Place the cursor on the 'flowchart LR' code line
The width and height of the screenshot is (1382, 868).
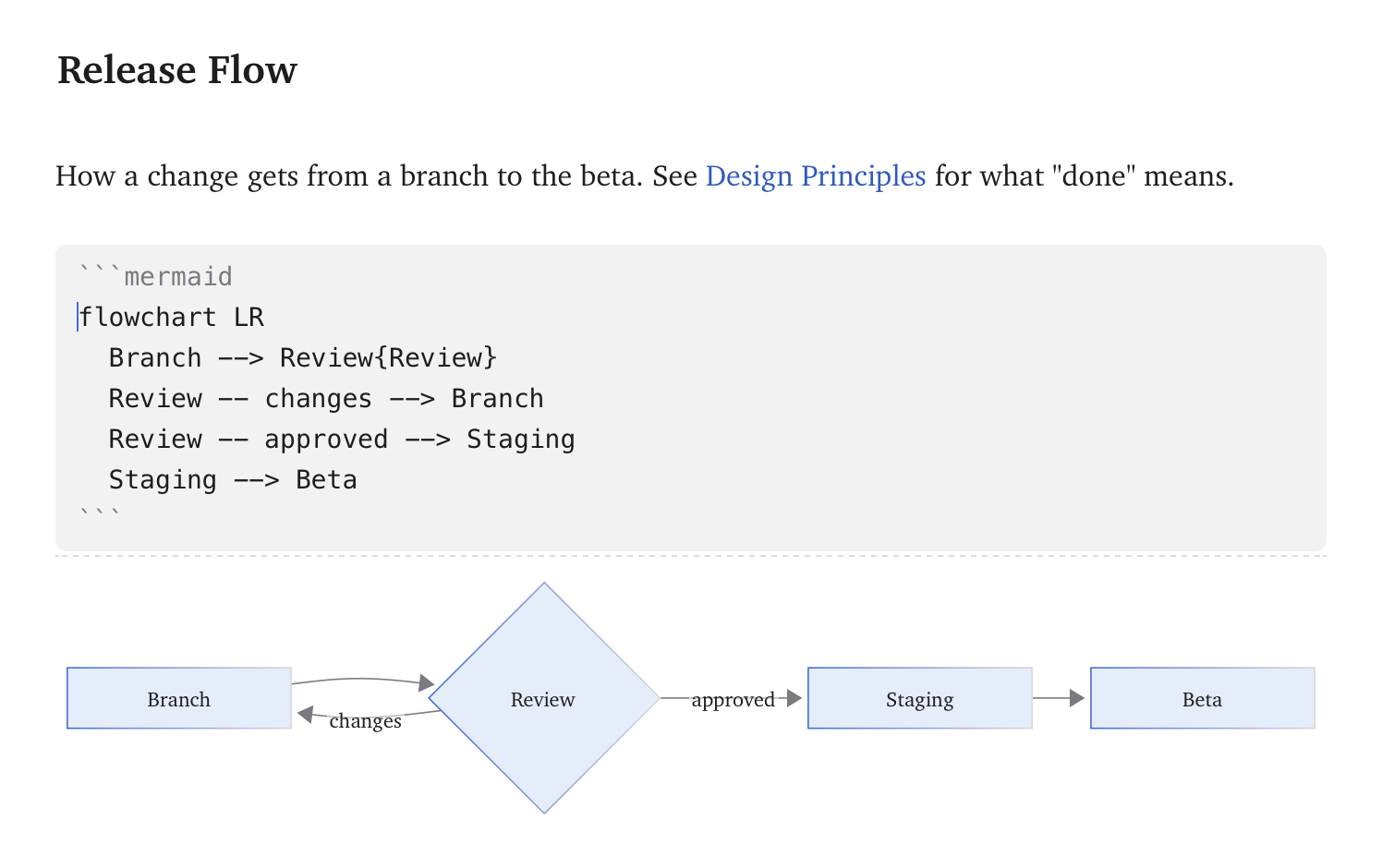coord(172,318)
